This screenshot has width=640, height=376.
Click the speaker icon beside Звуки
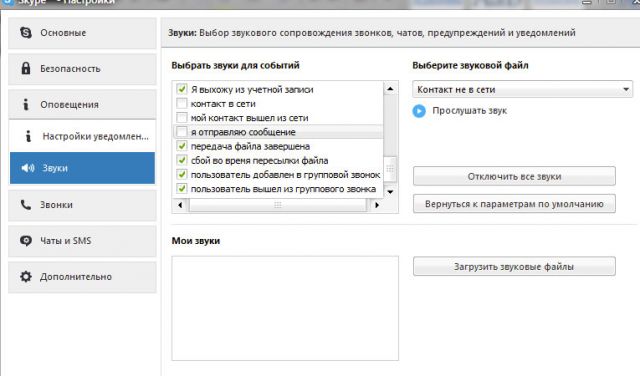(28, 168)
